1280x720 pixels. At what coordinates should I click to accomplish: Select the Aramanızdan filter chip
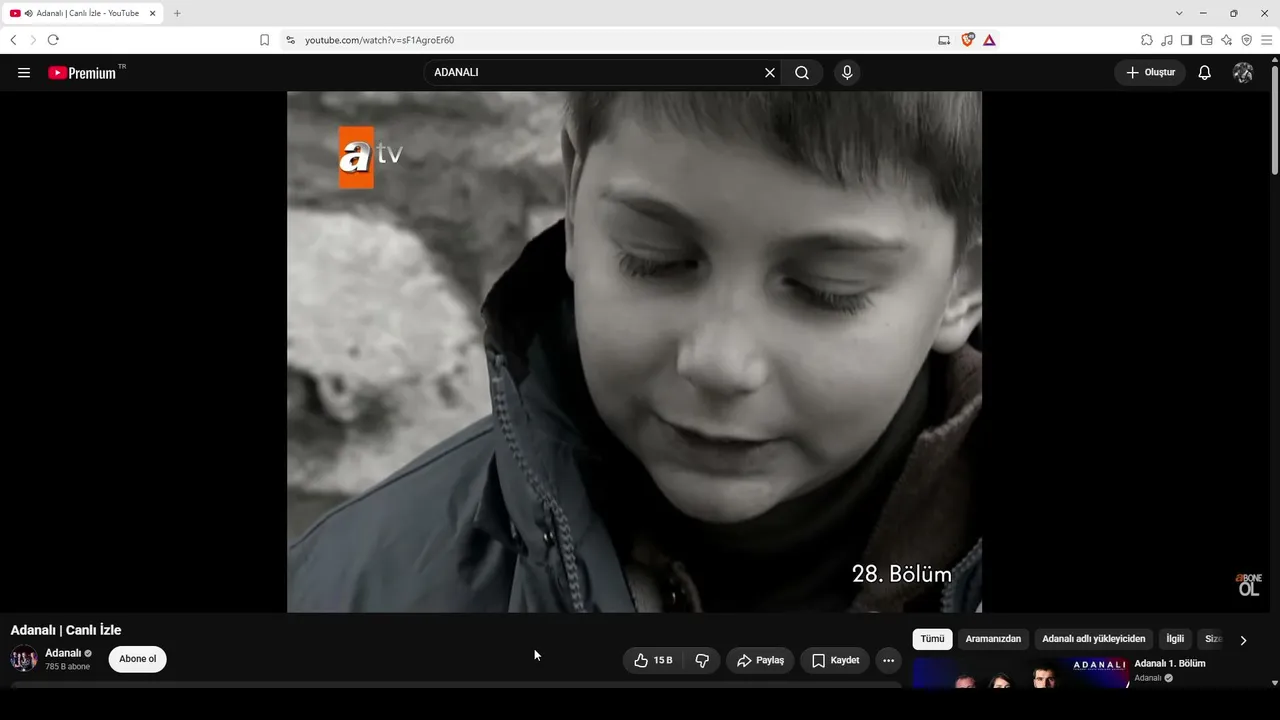pos(993,639)
